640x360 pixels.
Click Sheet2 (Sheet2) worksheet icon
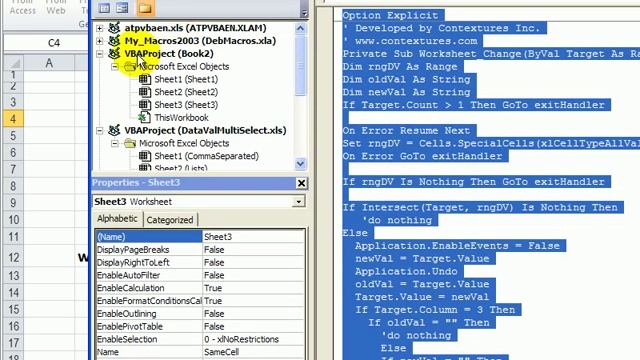click(144, 92)
